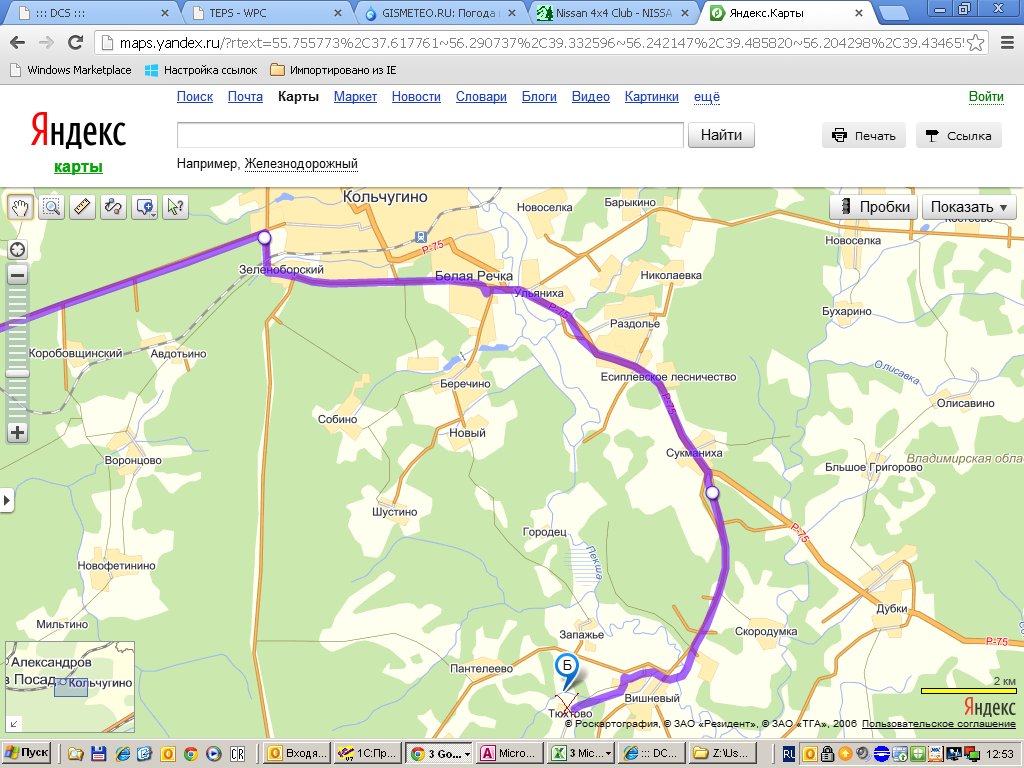Viewport: 1024px width, 768px height.
Task: Open Настройка ссылок bookmark
Action: [201, 70]
